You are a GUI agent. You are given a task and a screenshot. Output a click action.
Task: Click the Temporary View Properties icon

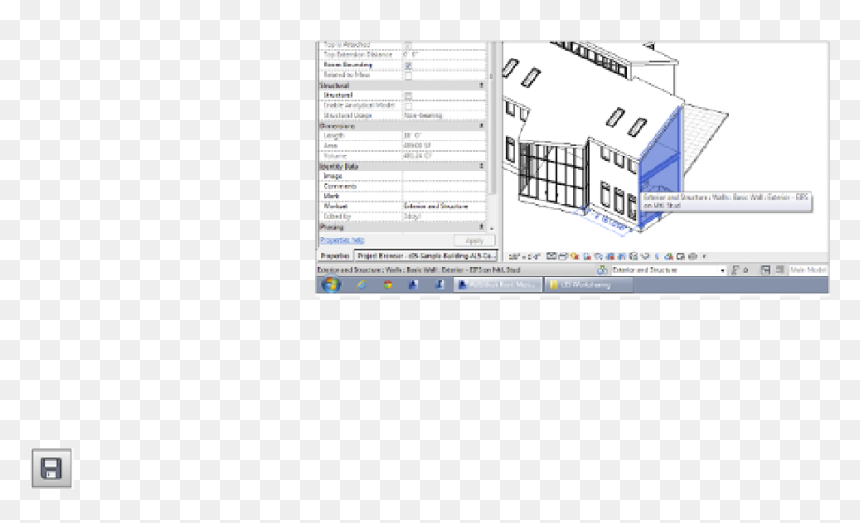[x=681, y=257]
